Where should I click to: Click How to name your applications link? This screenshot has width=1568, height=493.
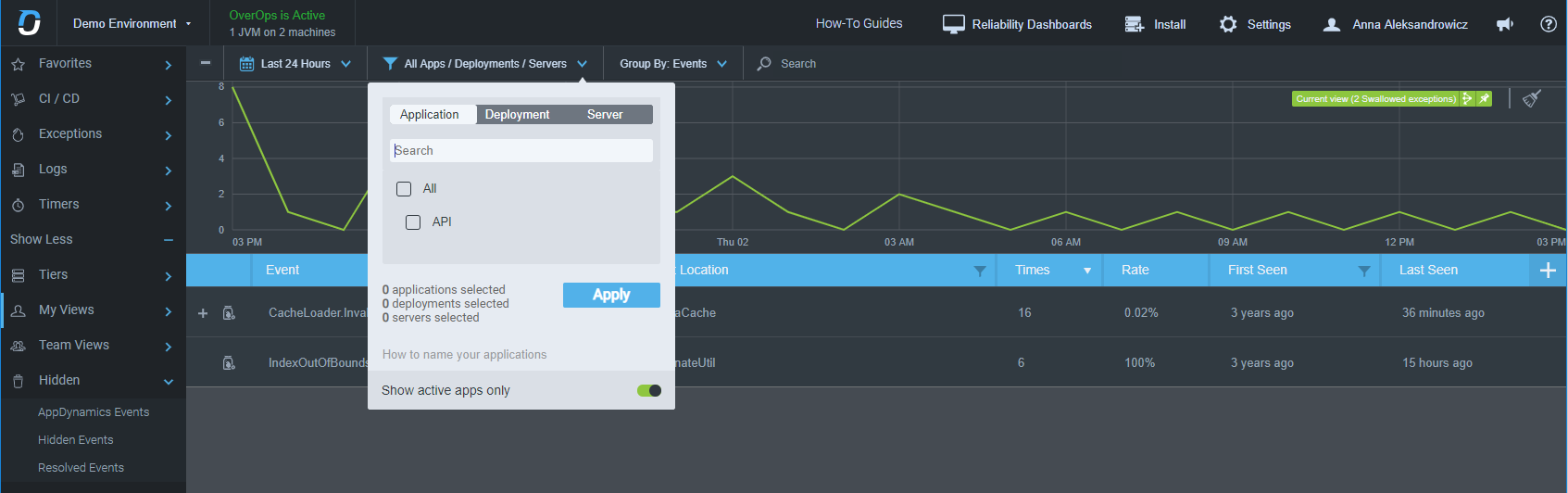465,355
